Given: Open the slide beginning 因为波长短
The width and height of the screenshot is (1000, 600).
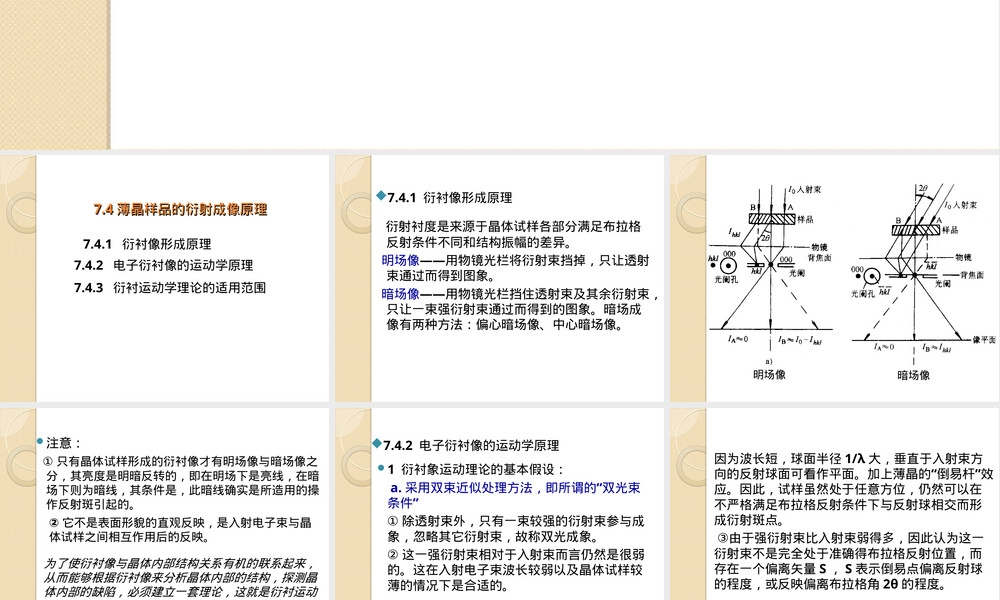Looking at the screenshot, I should click(x=835, y=504).
